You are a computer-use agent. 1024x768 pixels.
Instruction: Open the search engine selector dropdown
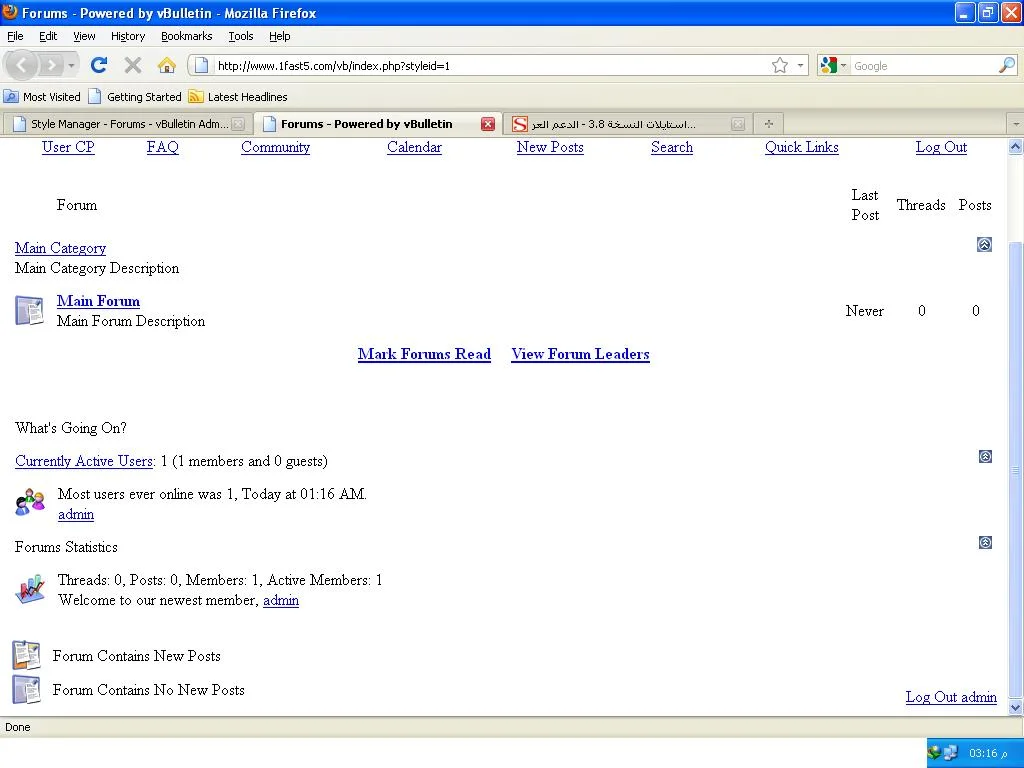click(x=833, y=65)
